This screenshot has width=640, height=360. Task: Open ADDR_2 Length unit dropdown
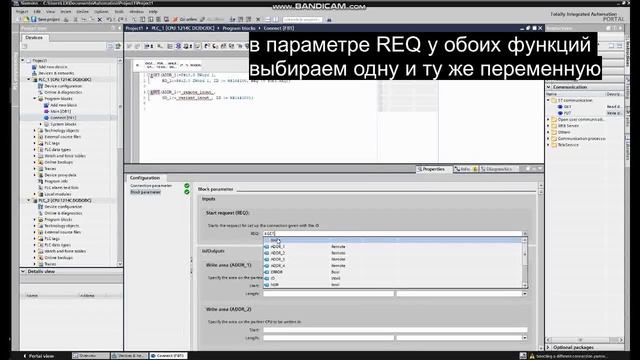coord(524,338)
